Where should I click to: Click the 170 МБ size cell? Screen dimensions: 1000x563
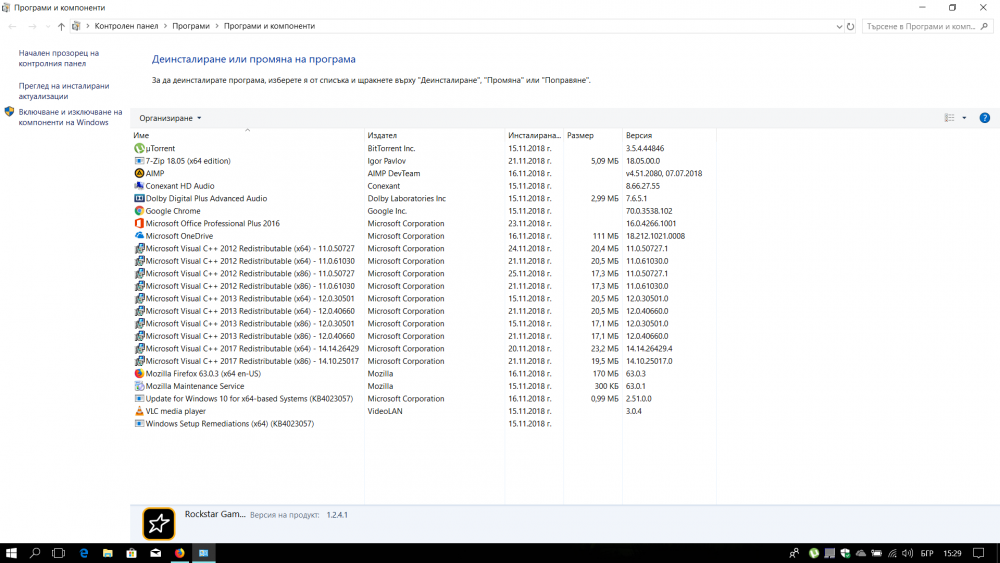pos(605,373)
